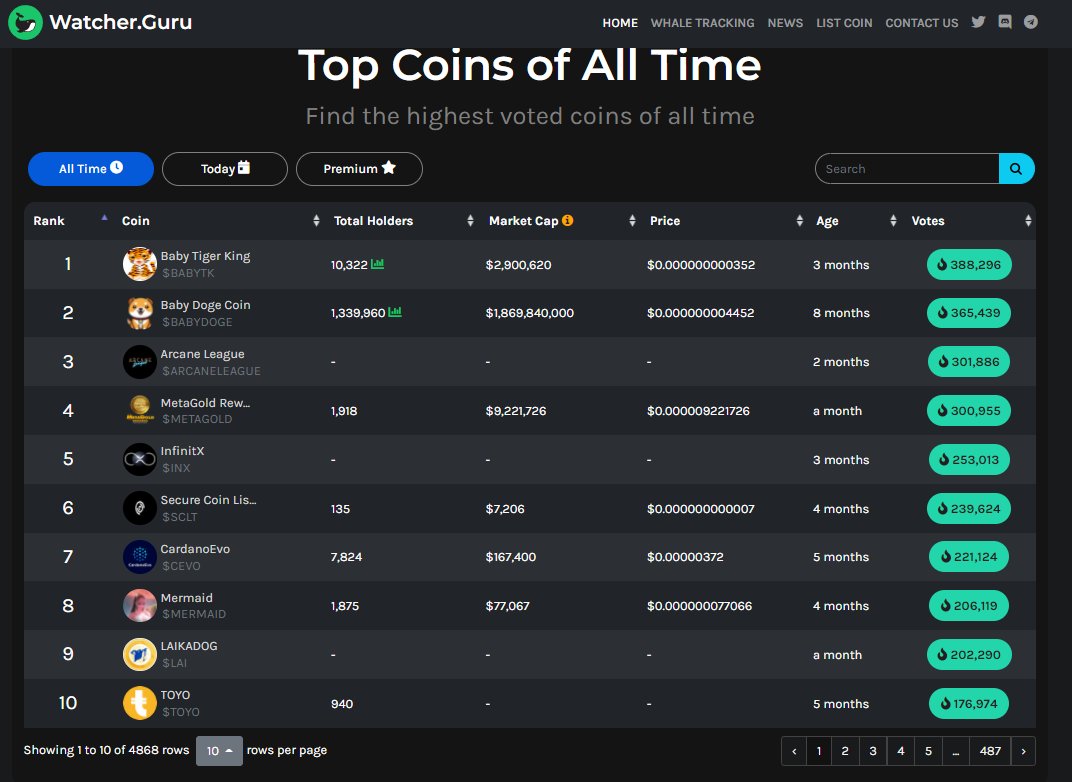Jump to last page 487

pyautogui.click(x=990, y=751)
